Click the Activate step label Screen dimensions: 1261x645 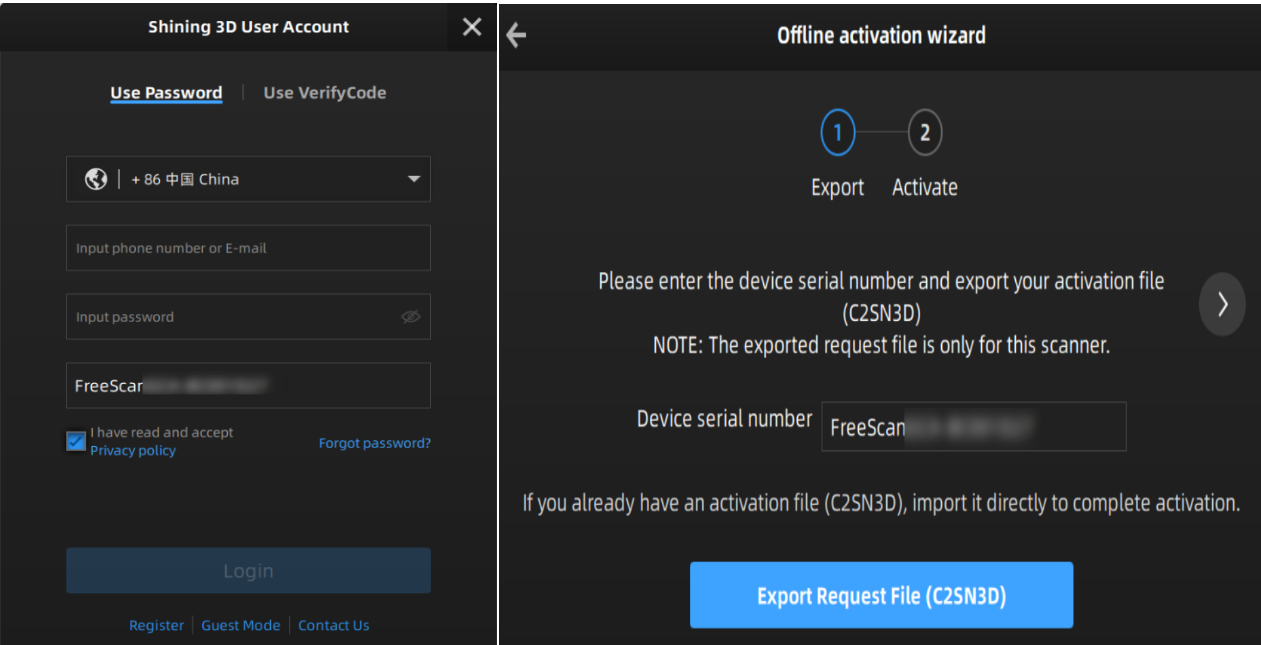(x=925, y=188)
